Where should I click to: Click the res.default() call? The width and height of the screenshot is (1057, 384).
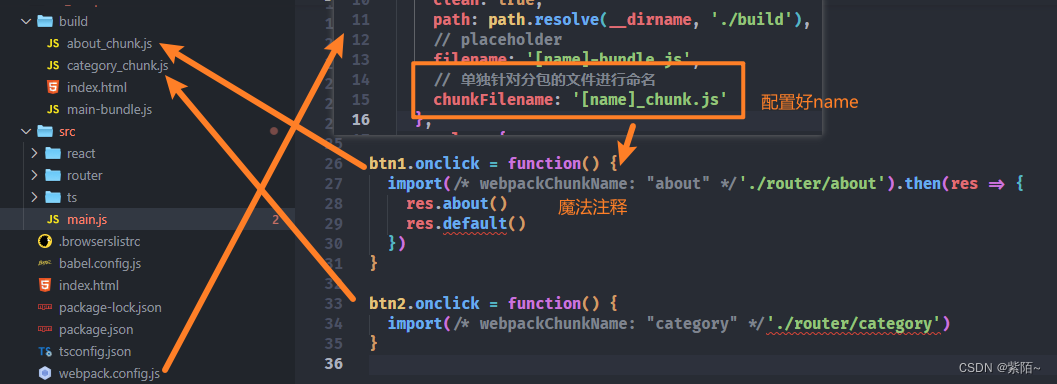(x=465, y=224)
